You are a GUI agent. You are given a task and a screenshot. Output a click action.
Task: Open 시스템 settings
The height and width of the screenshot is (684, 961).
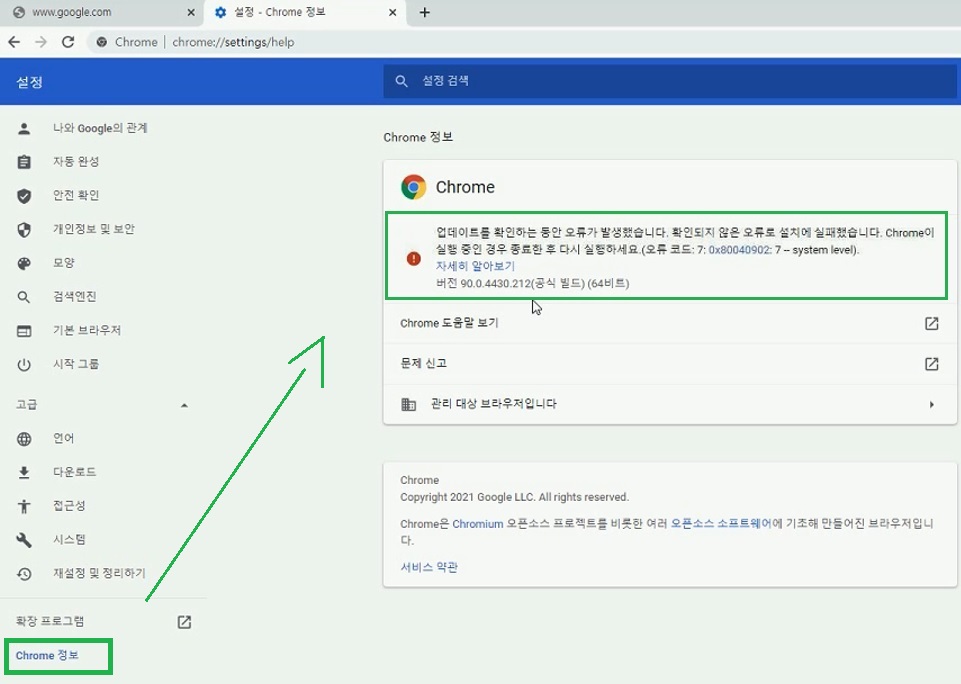pos(69,539)
